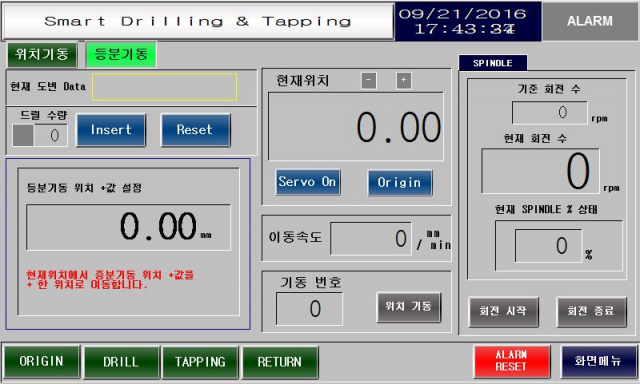Edit the SPINDLE % 상태 field
The height and width of the screenshot is (384, 640).
(x=548, y=246)
